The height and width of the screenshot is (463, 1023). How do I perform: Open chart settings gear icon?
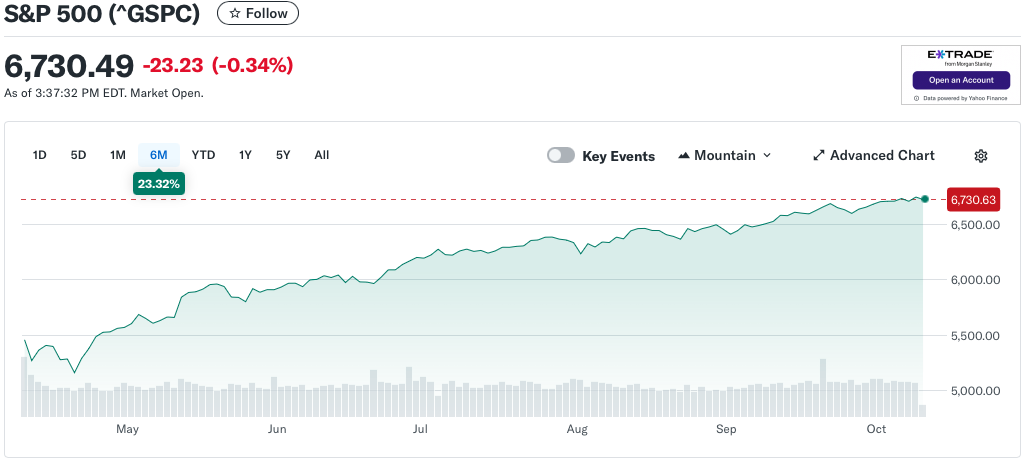(981, 156)
